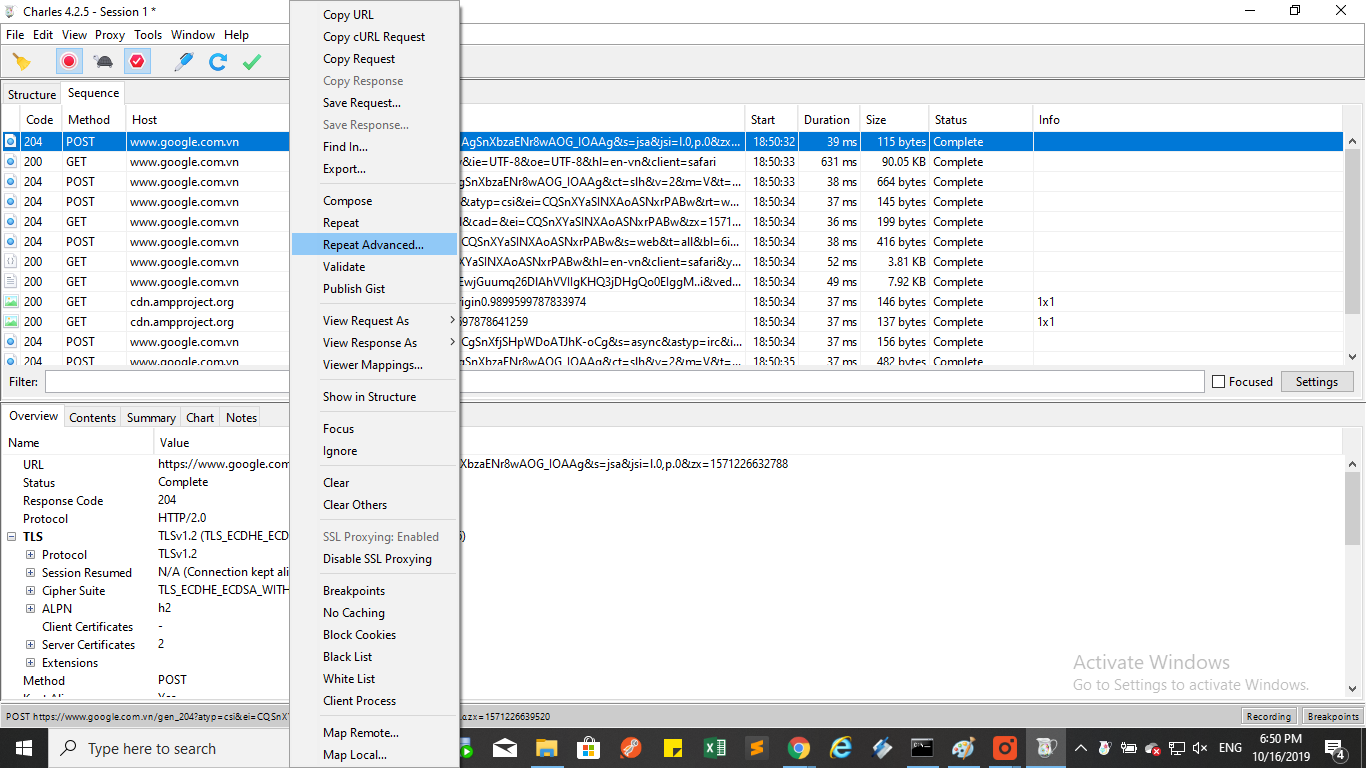Open Paint from the taskbar
Screen dimensions: 1366x768
click(x=963, y=748)
